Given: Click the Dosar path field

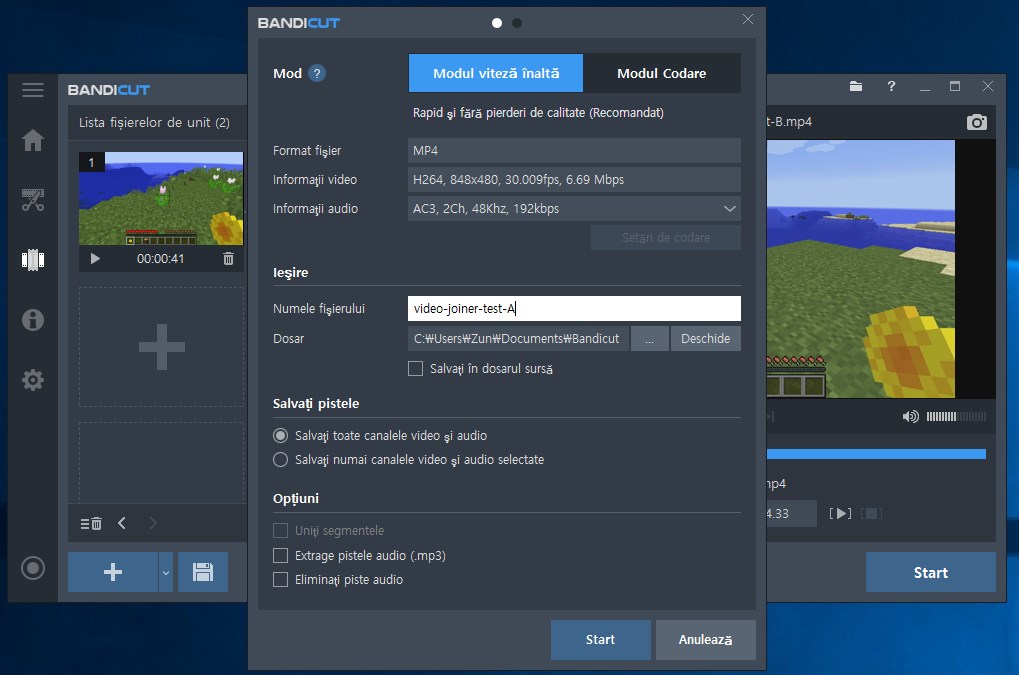Looking at the screenshot, I should (x=518, y=338).
